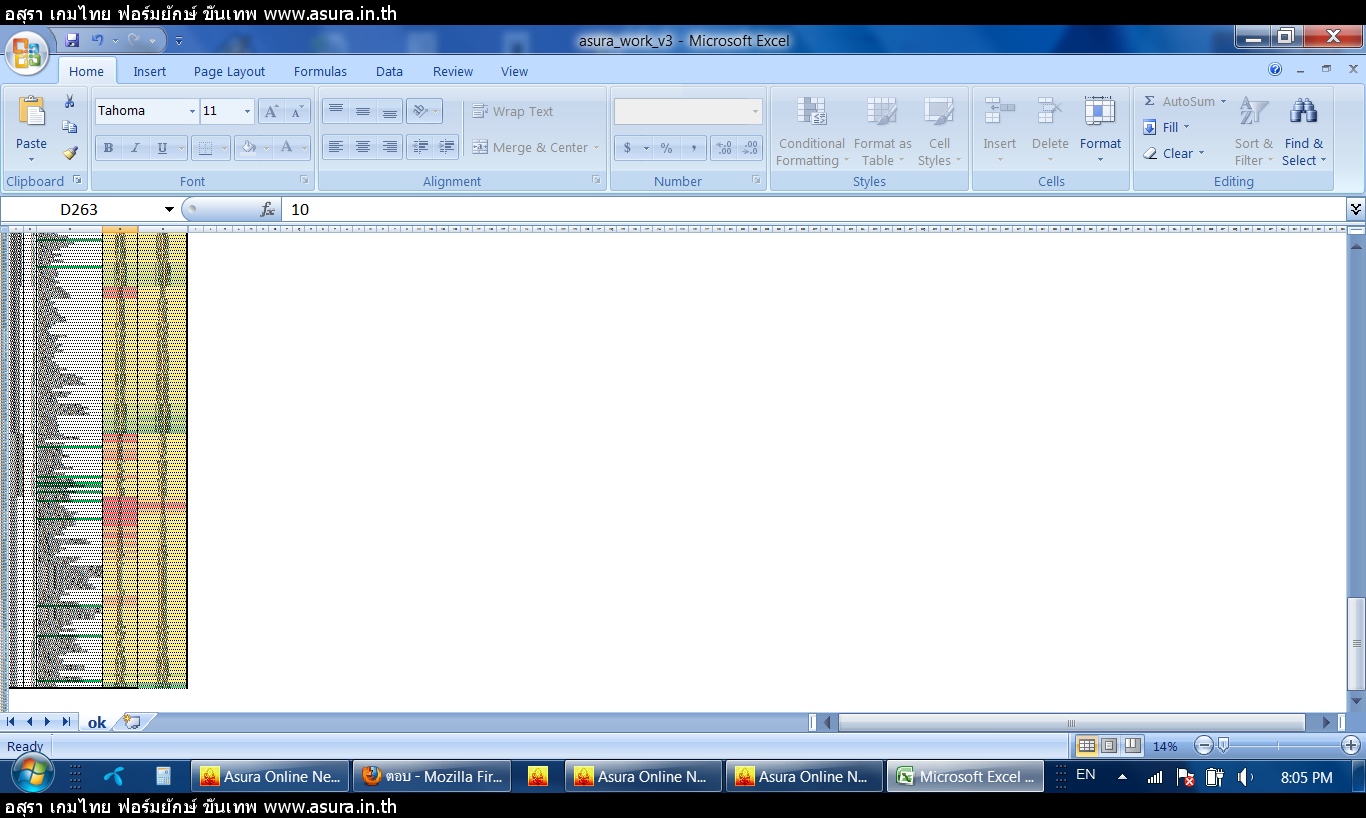
Task: Click the Format Painter brush icon
Action: pos(70,154)
